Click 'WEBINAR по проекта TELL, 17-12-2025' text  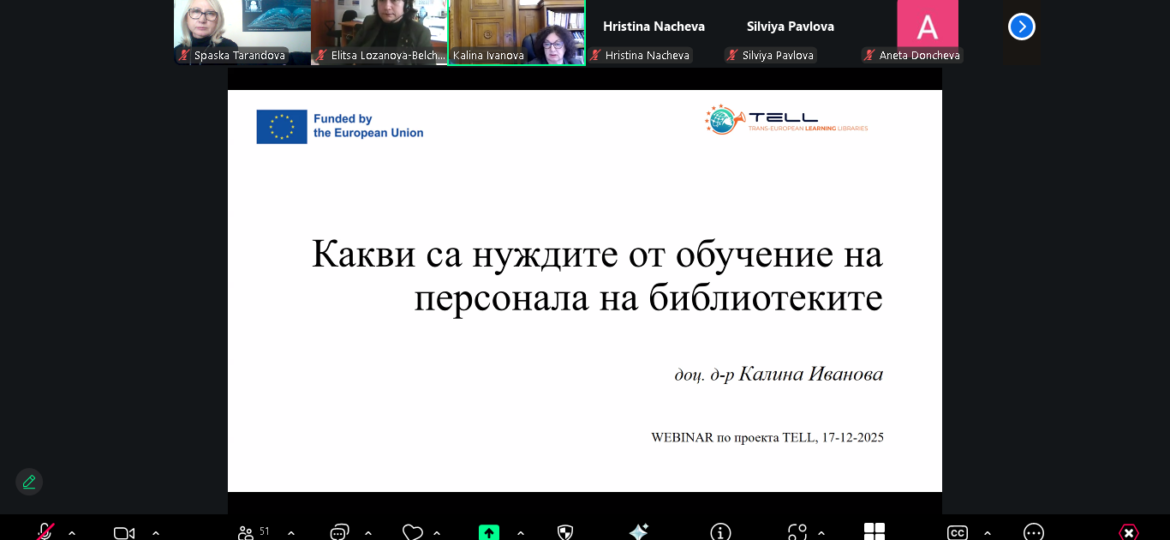click(767, 438)
